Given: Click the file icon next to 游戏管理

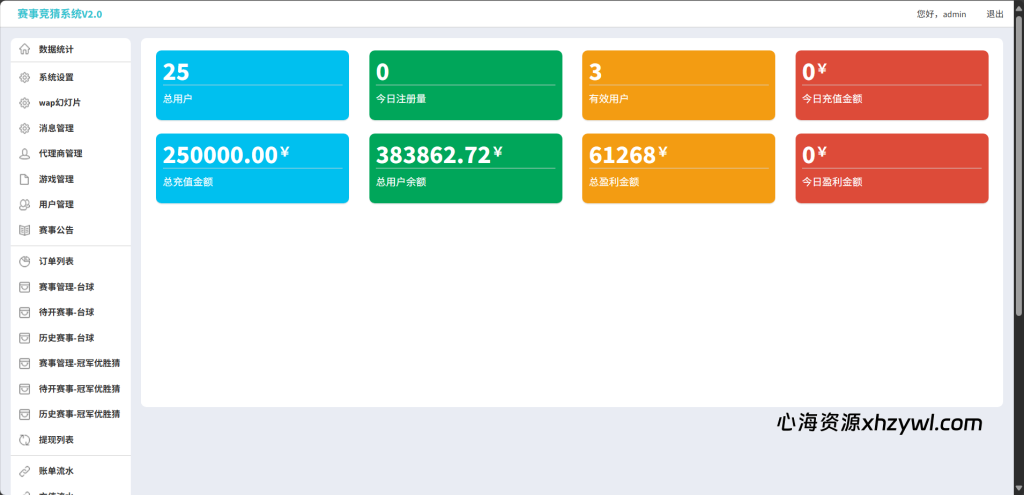Looking at the screenshot, I should [25, 179].
